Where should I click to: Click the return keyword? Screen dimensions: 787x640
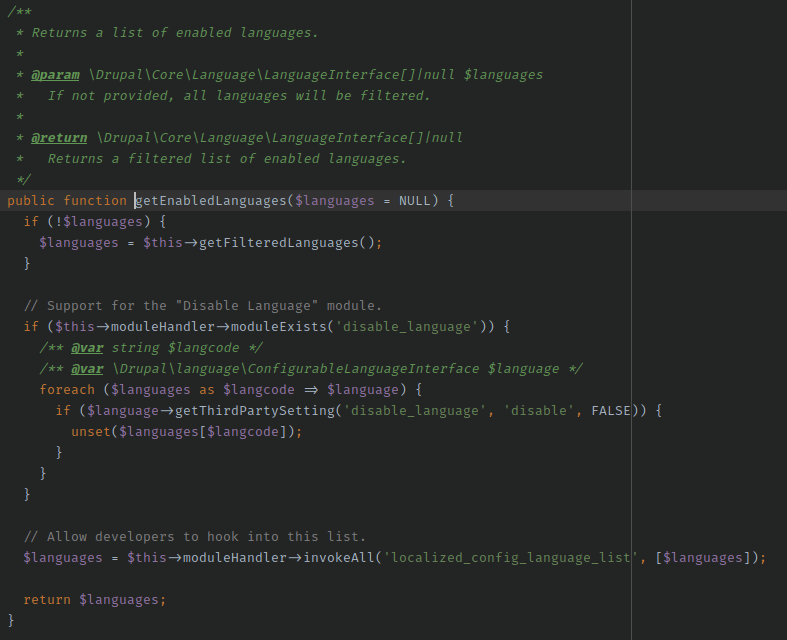pyautogui.click(x=47, y=600)
